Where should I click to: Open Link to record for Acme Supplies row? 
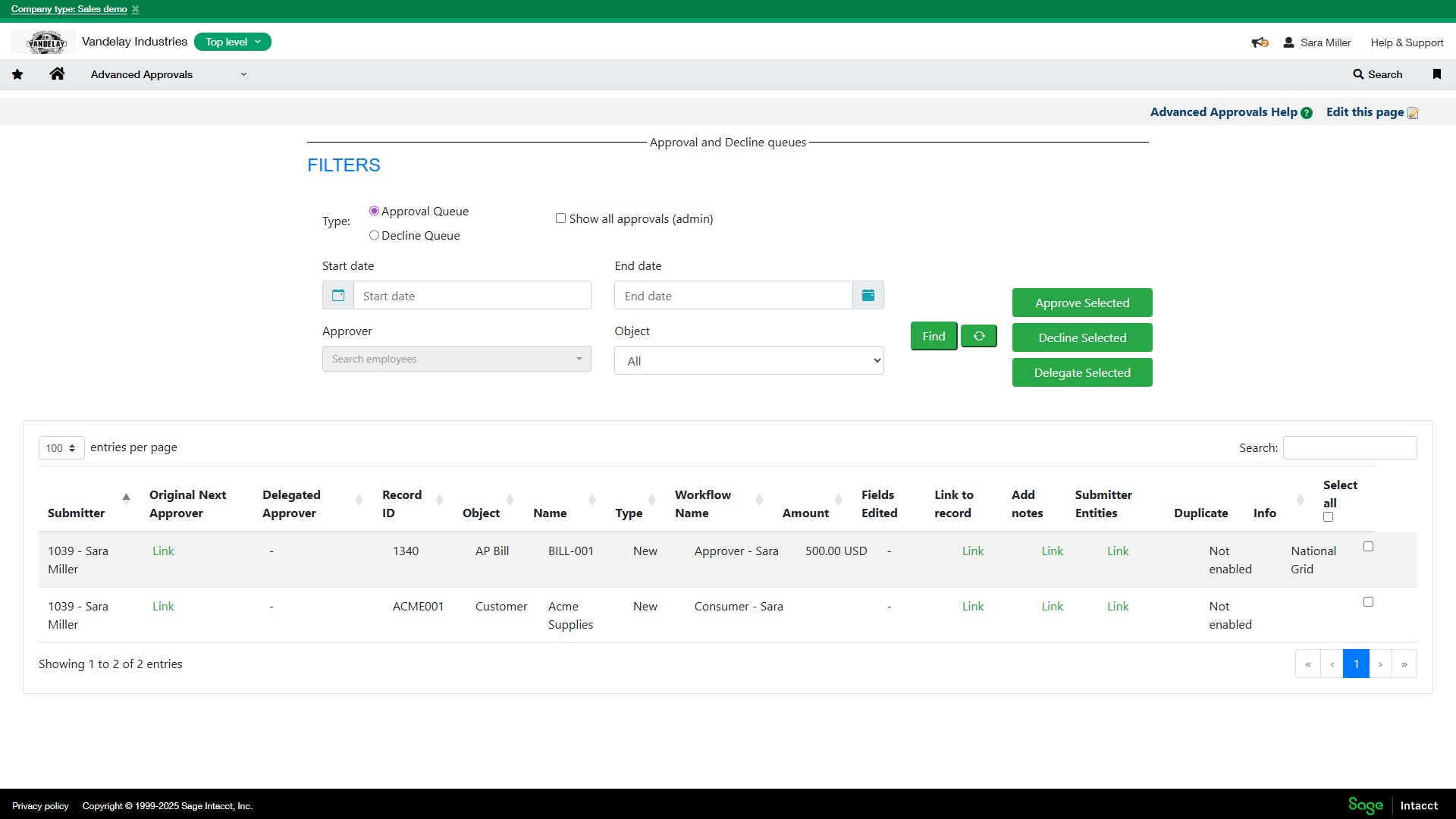point(973,607)
